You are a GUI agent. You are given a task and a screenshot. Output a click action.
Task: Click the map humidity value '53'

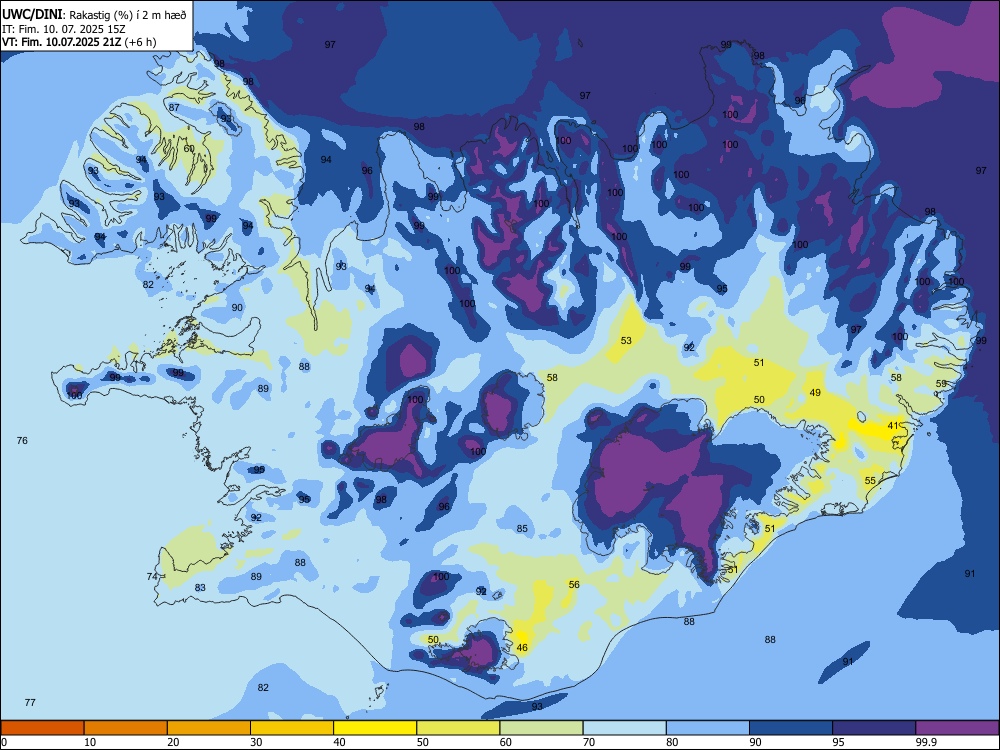pos(626,341)
